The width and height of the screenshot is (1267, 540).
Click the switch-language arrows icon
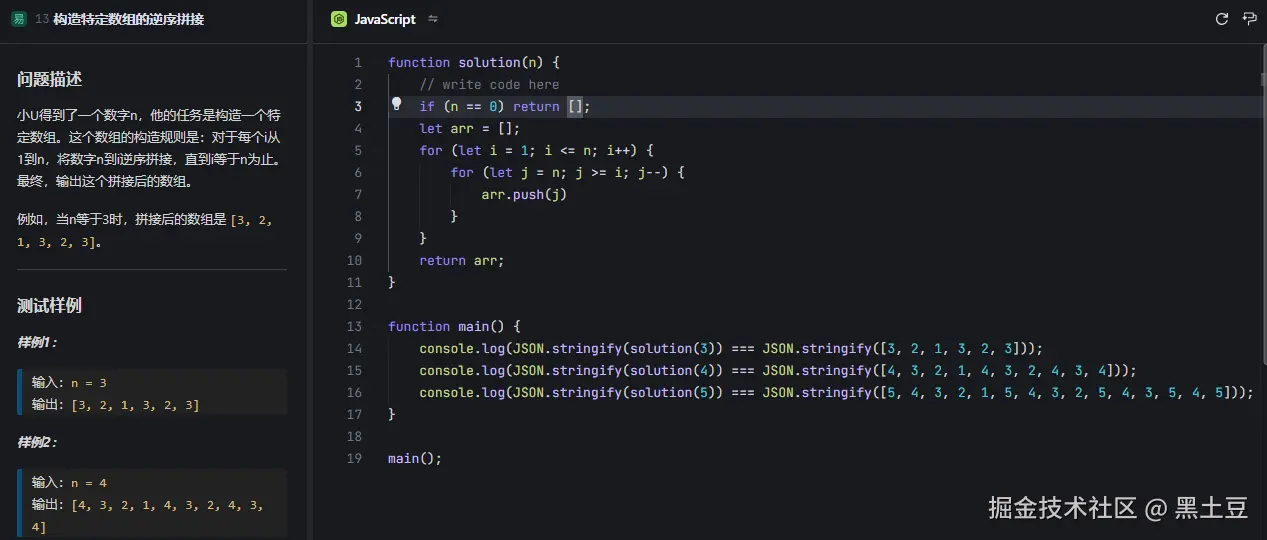click(x=433, y=19)
